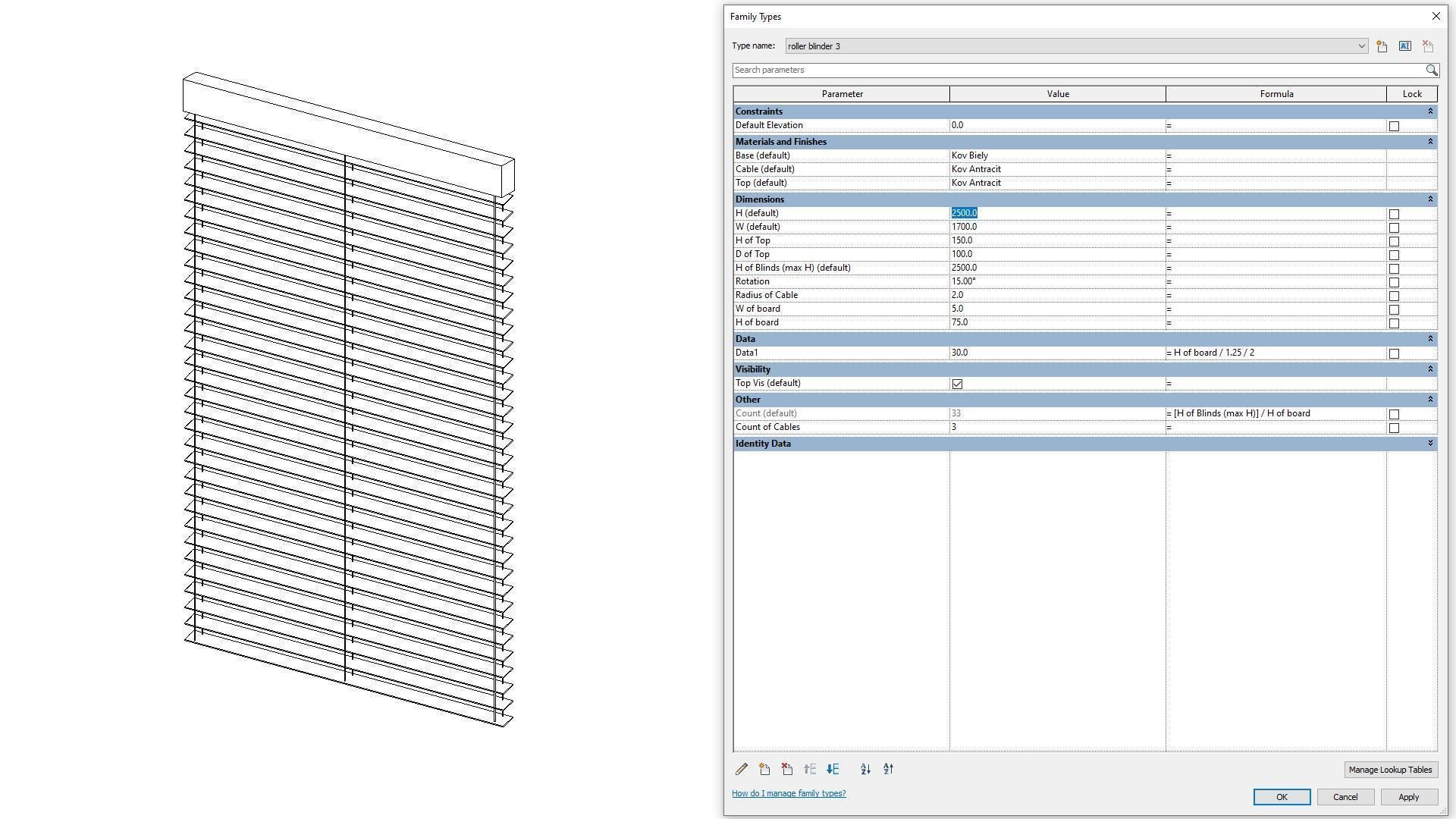Screen dimensions: 1456x819
Task: Open the How do I manage family types link
Action: [x=789, y=793]
